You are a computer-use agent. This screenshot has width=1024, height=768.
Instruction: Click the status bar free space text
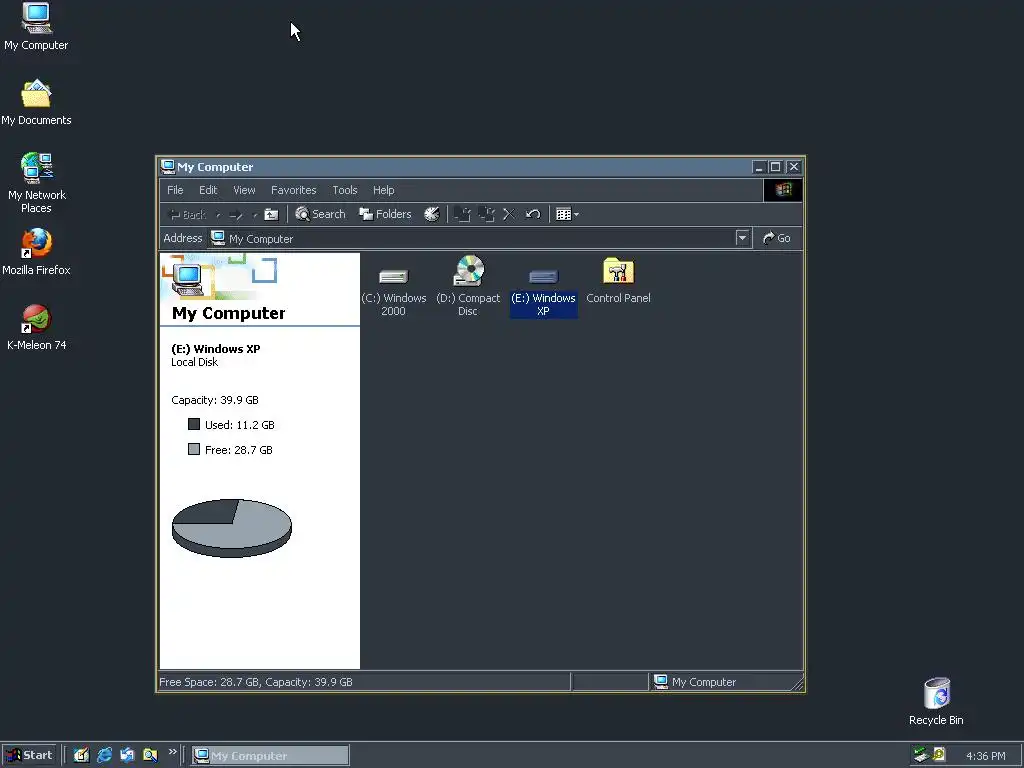tap(256, 682)
